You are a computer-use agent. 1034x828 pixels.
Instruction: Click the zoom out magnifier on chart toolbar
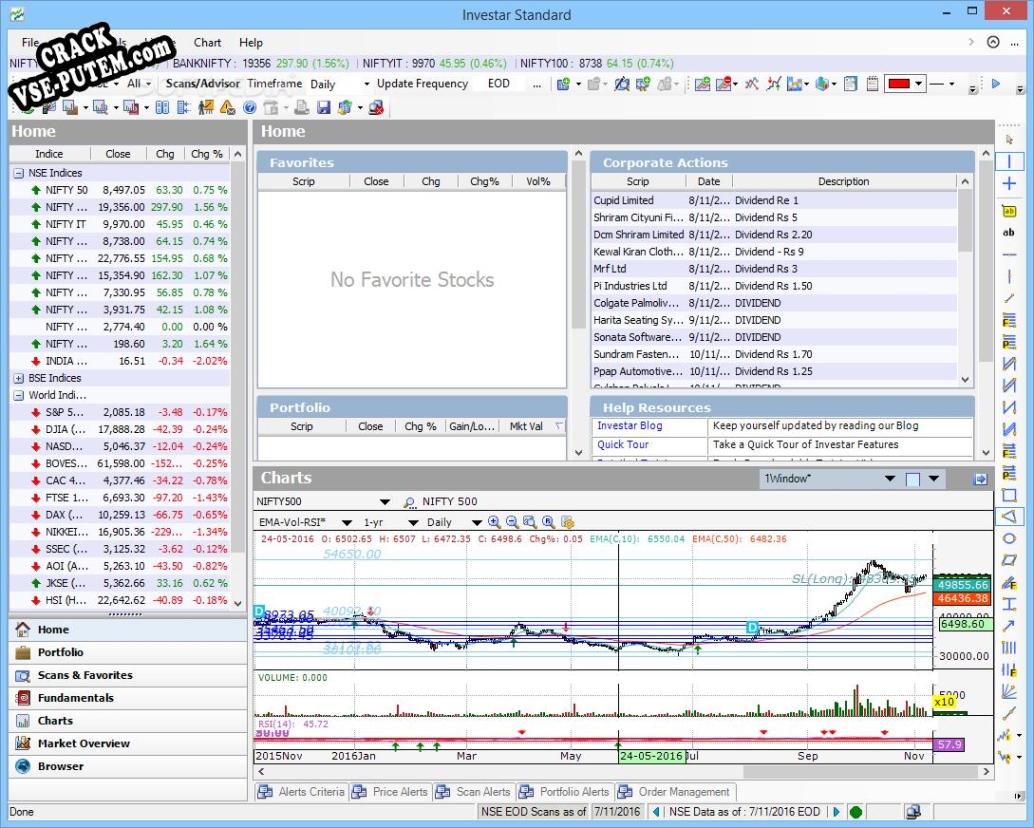click(x=512, y=522)
